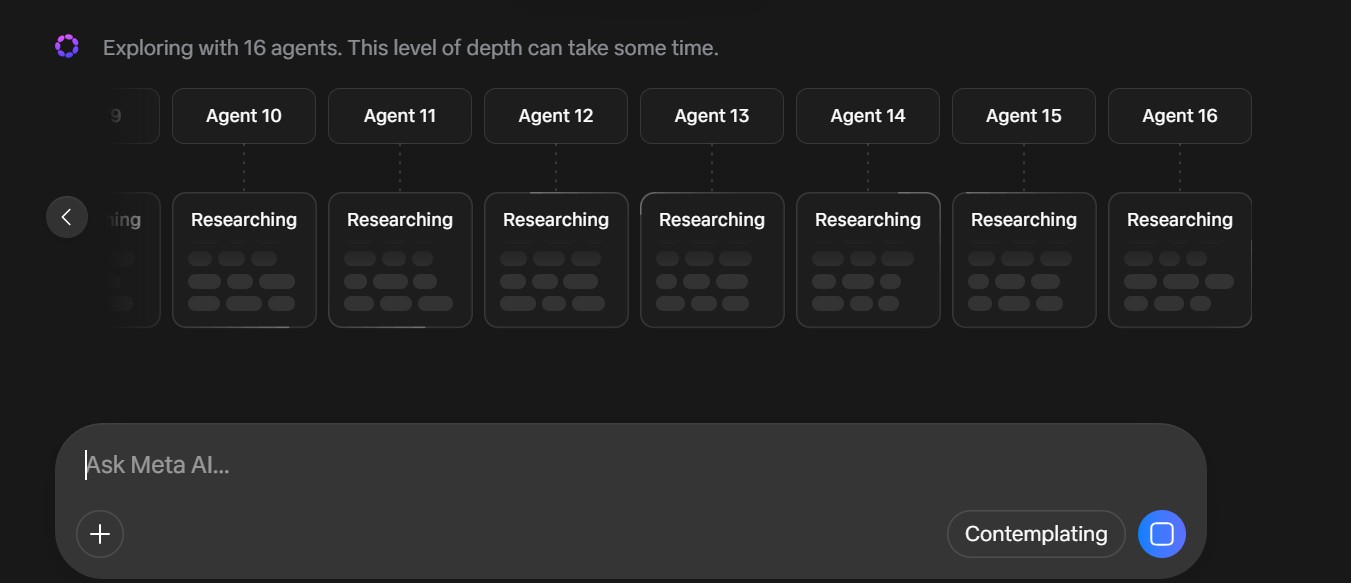The width and height of the screenshot is (1351, 583).
Task: Stop generation with the blue square button
Action: coord(1162,534)
